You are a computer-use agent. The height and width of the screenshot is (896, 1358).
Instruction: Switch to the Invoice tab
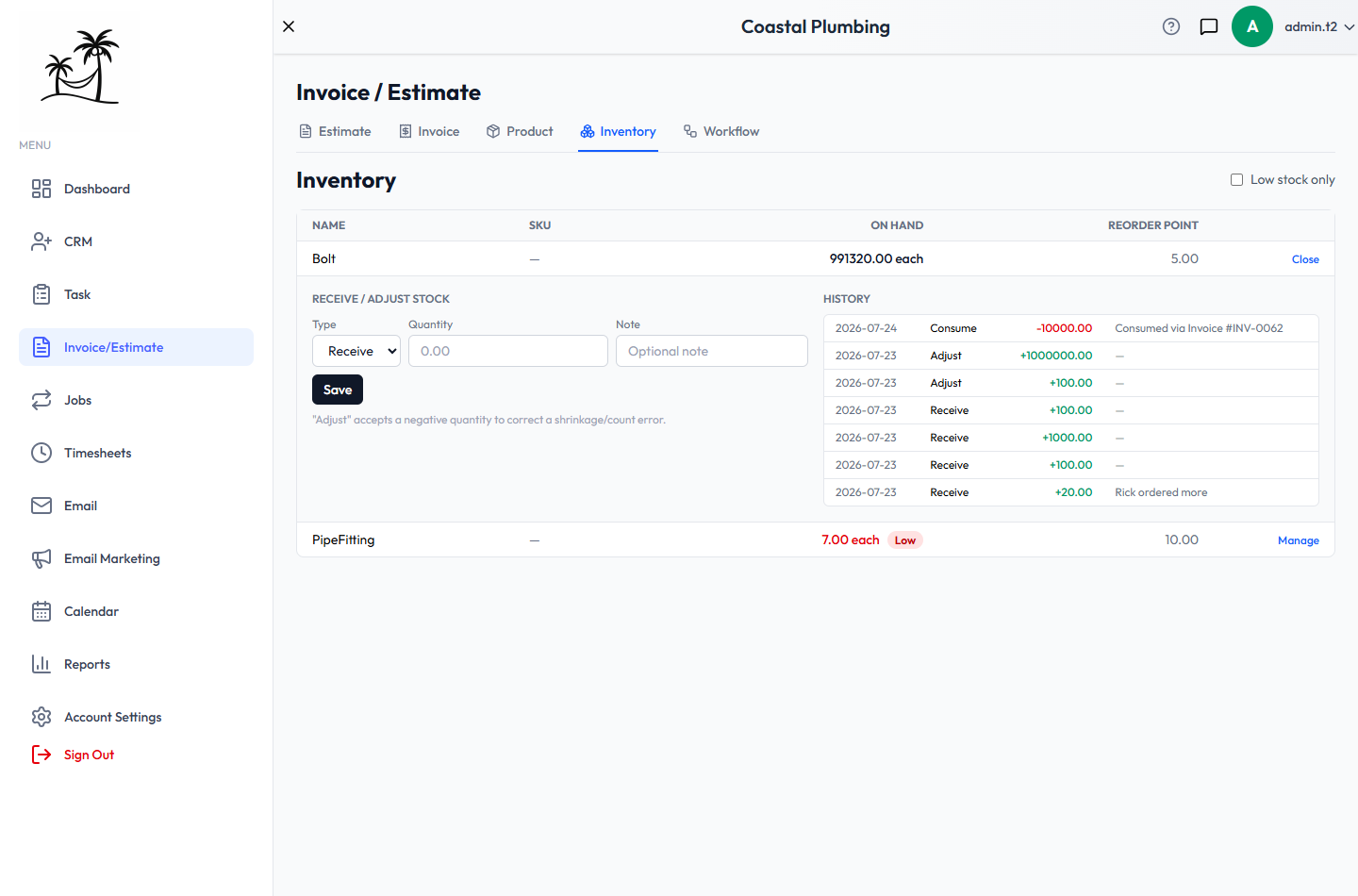[x=429, y=131]
